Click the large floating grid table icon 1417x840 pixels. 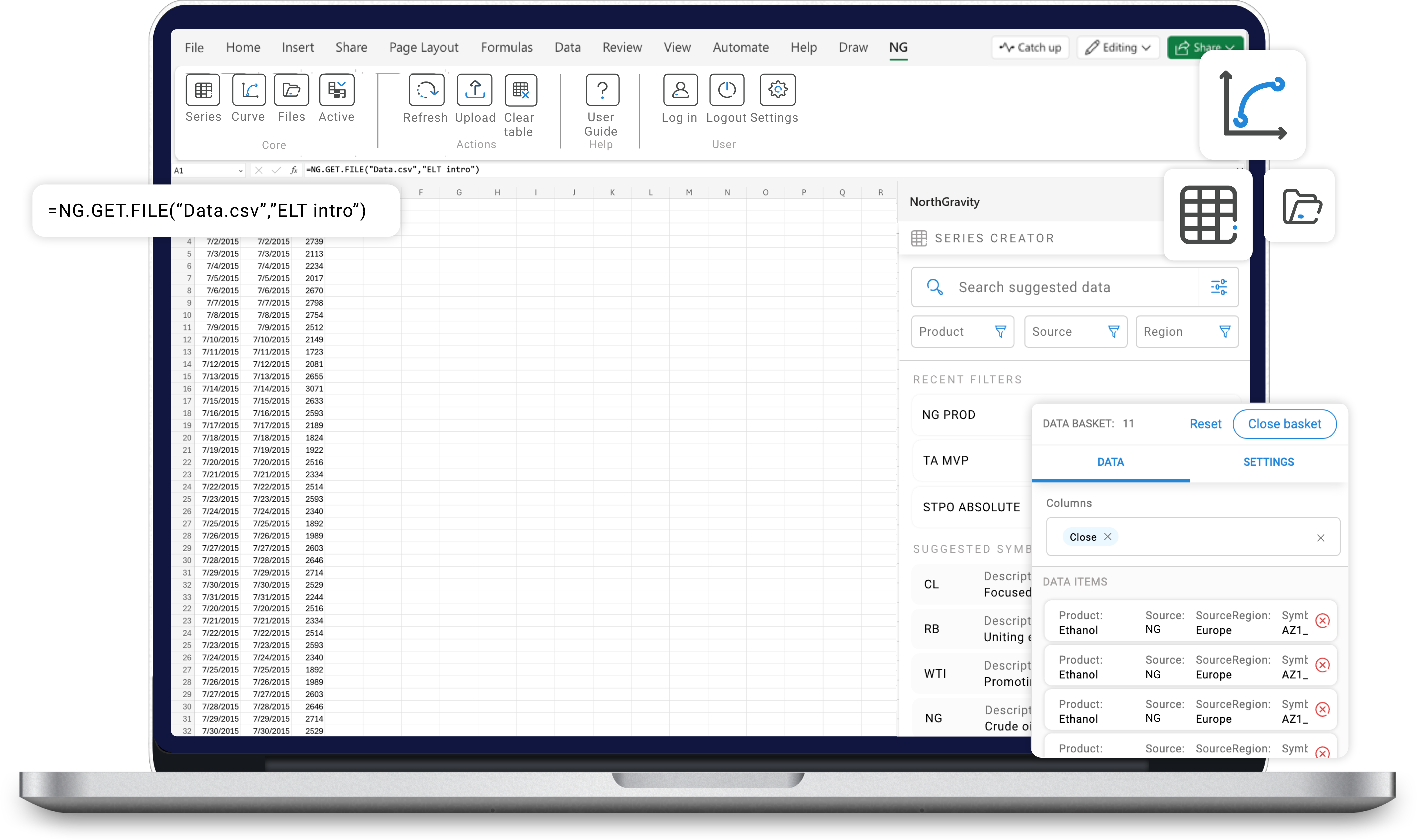[1208, 215]
